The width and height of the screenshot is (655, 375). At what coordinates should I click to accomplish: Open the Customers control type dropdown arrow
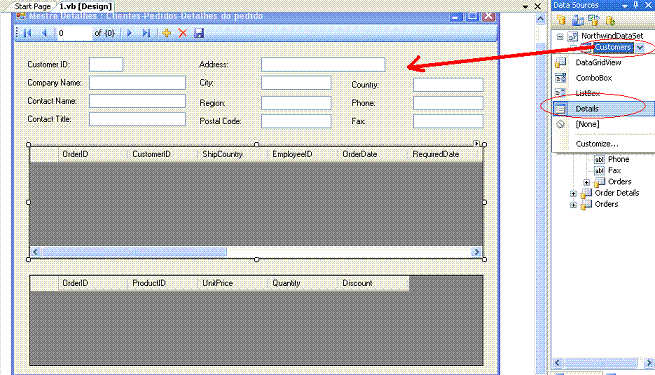640,48
